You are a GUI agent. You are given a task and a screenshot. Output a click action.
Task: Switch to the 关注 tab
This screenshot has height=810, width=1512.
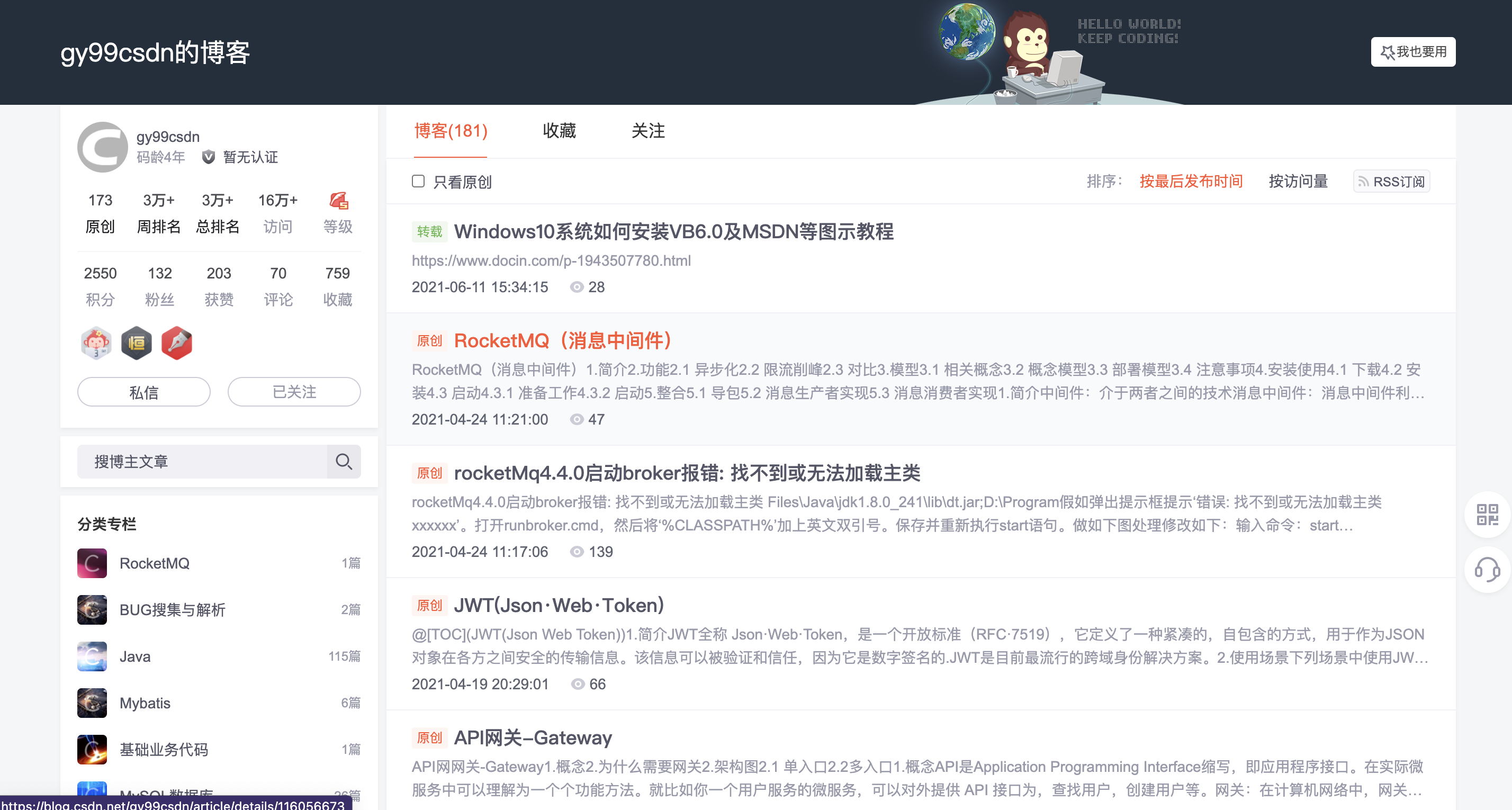point(648,131)
